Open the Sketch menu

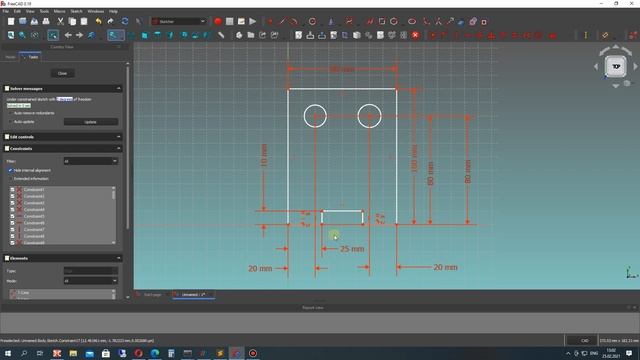[x=76, y=11]
